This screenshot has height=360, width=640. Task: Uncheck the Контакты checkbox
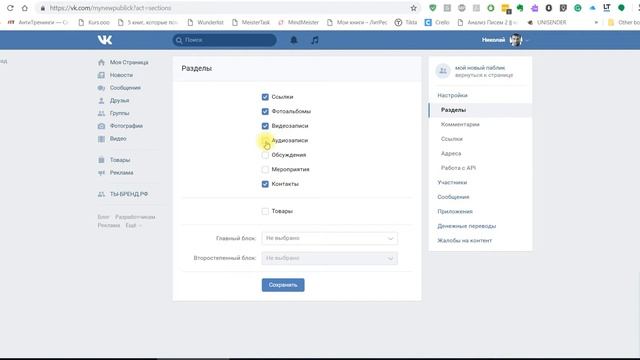point(265,184)
